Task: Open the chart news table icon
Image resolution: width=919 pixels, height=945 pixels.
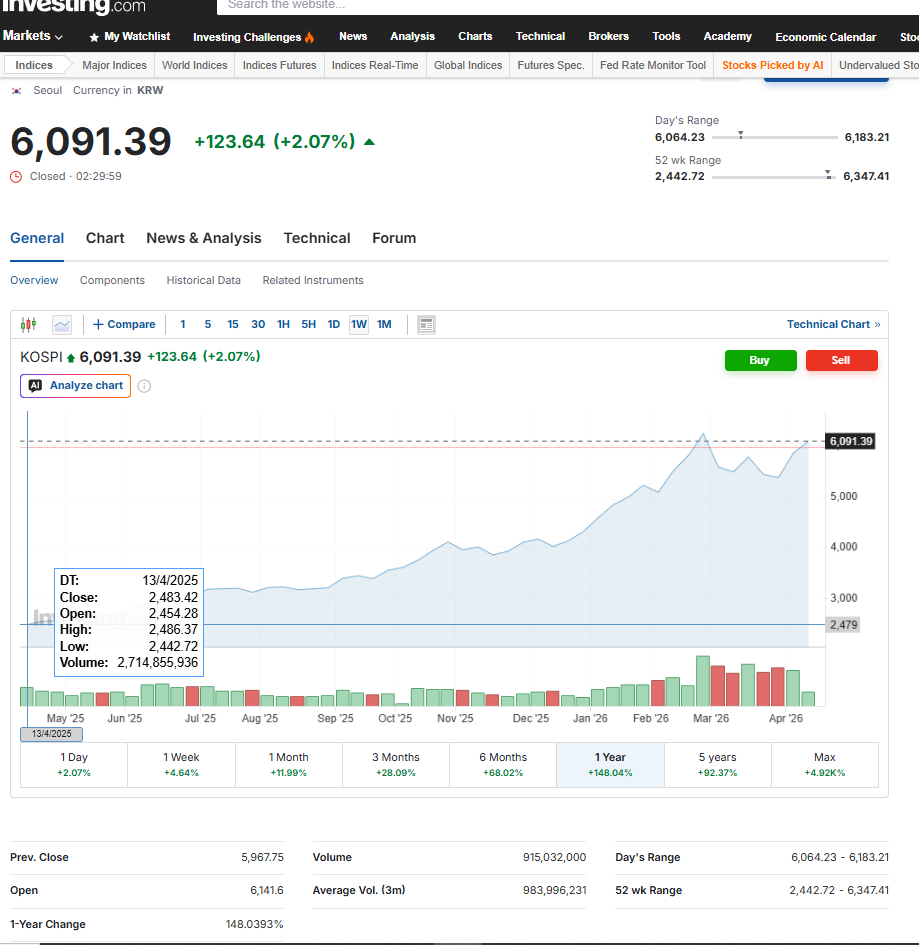Action: point(426,325)
